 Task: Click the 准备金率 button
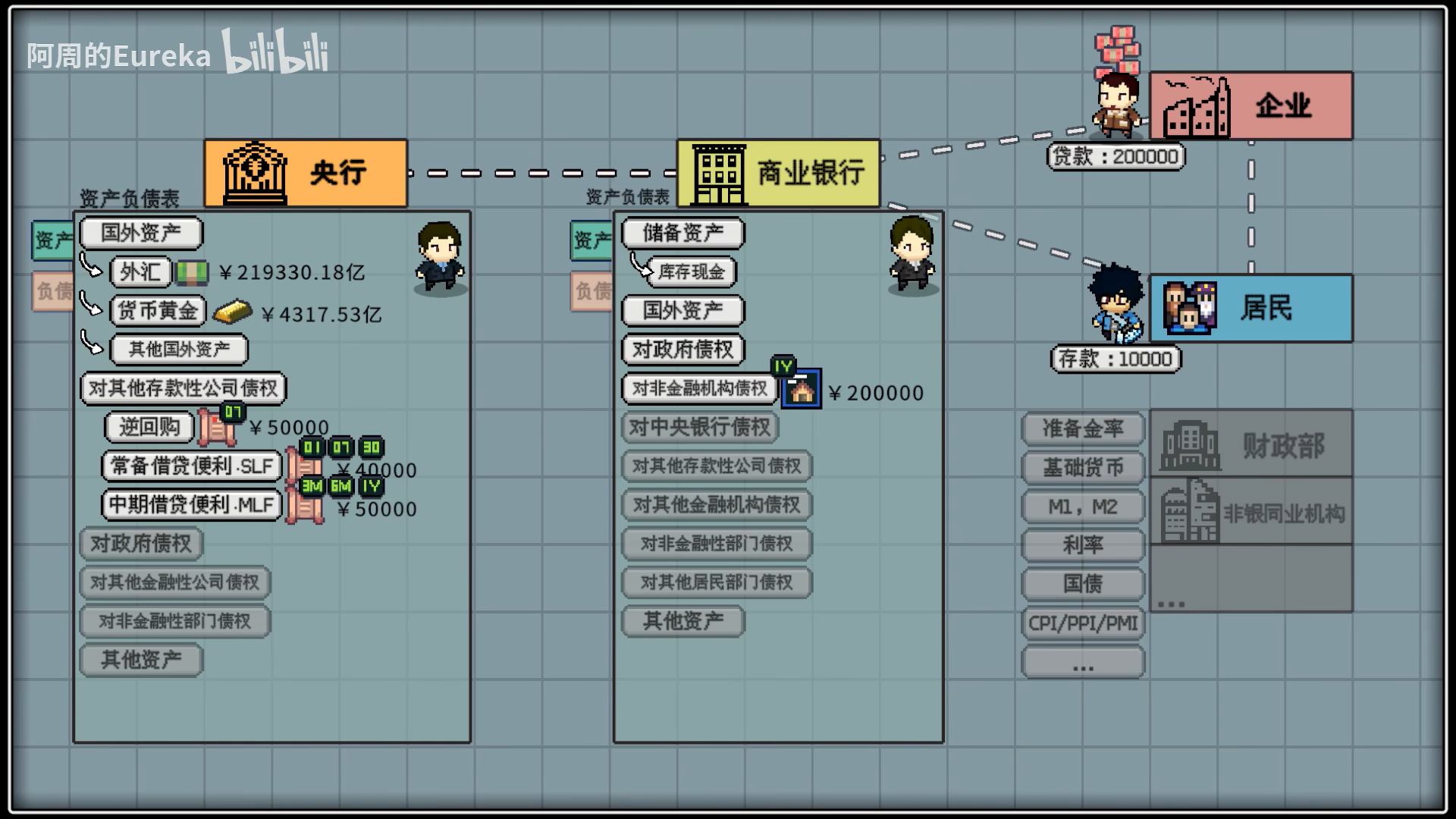coord(1082,429)
